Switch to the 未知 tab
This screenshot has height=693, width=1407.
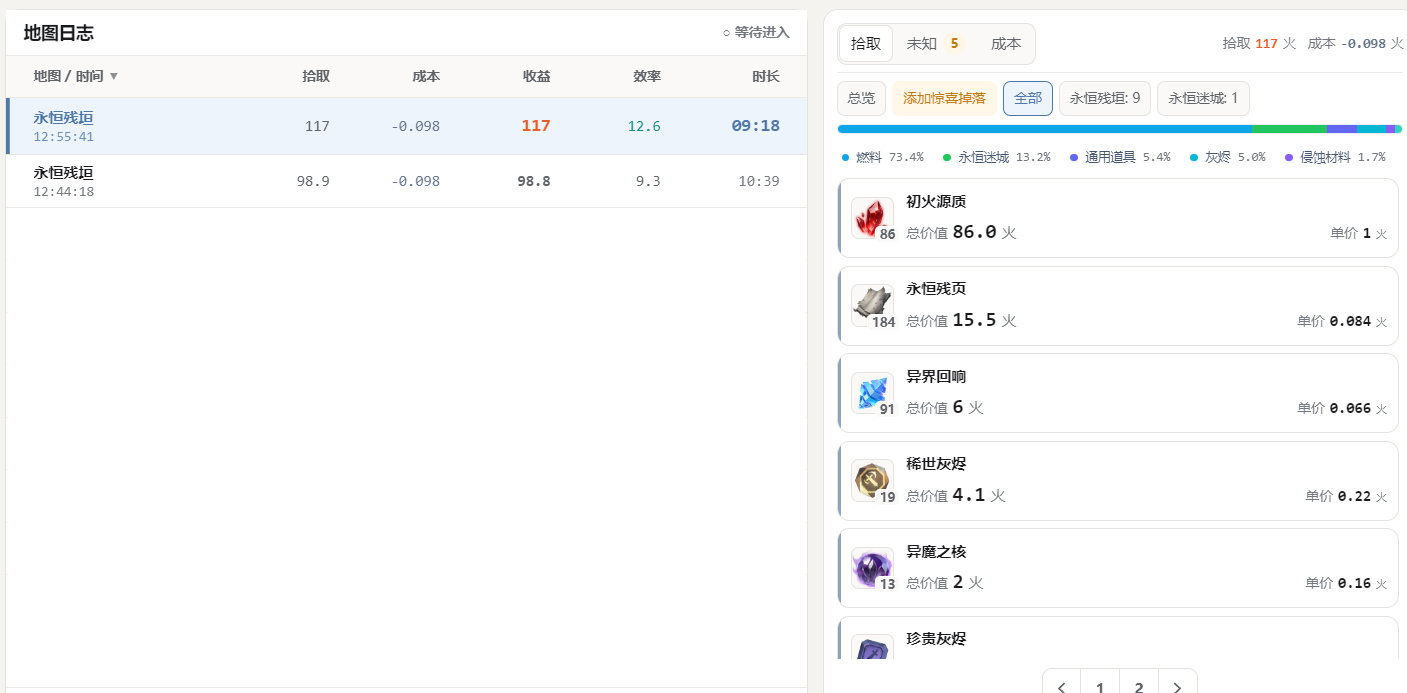tap(936, 44)
